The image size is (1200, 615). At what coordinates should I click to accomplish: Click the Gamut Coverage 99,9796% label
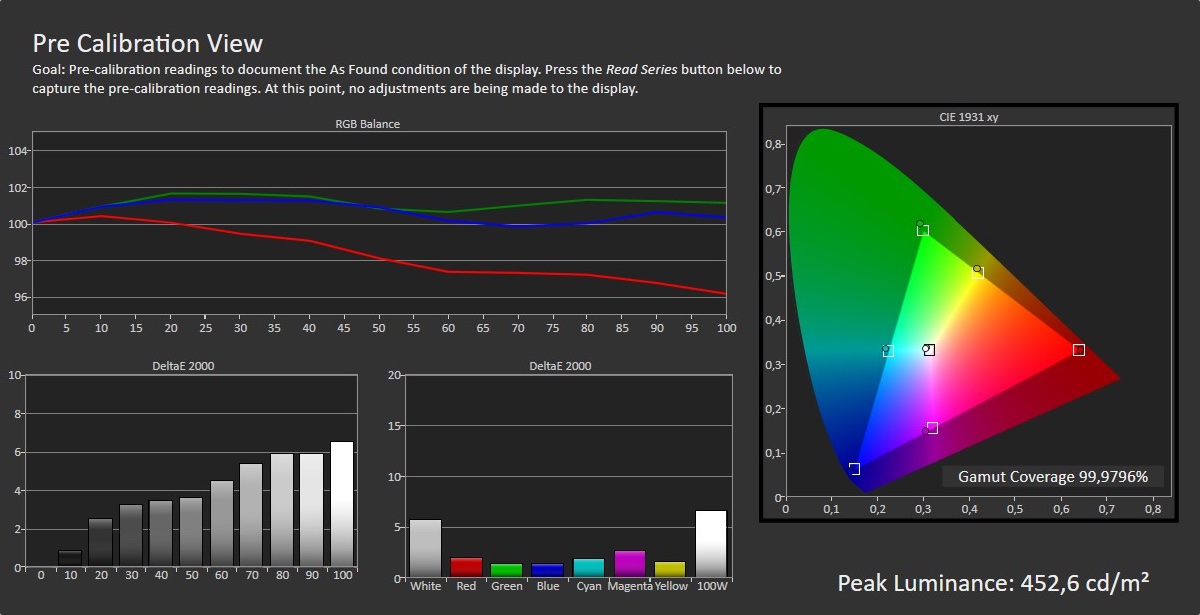[x=1053, y=476]
